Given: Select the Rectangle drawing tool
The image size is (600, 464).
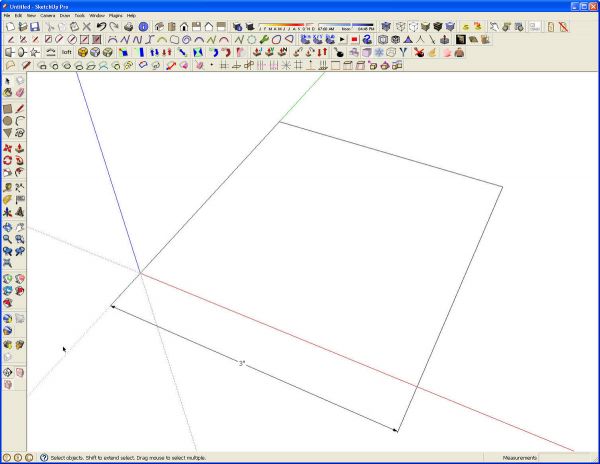Looking at the screenshot, I should point(7,109).
